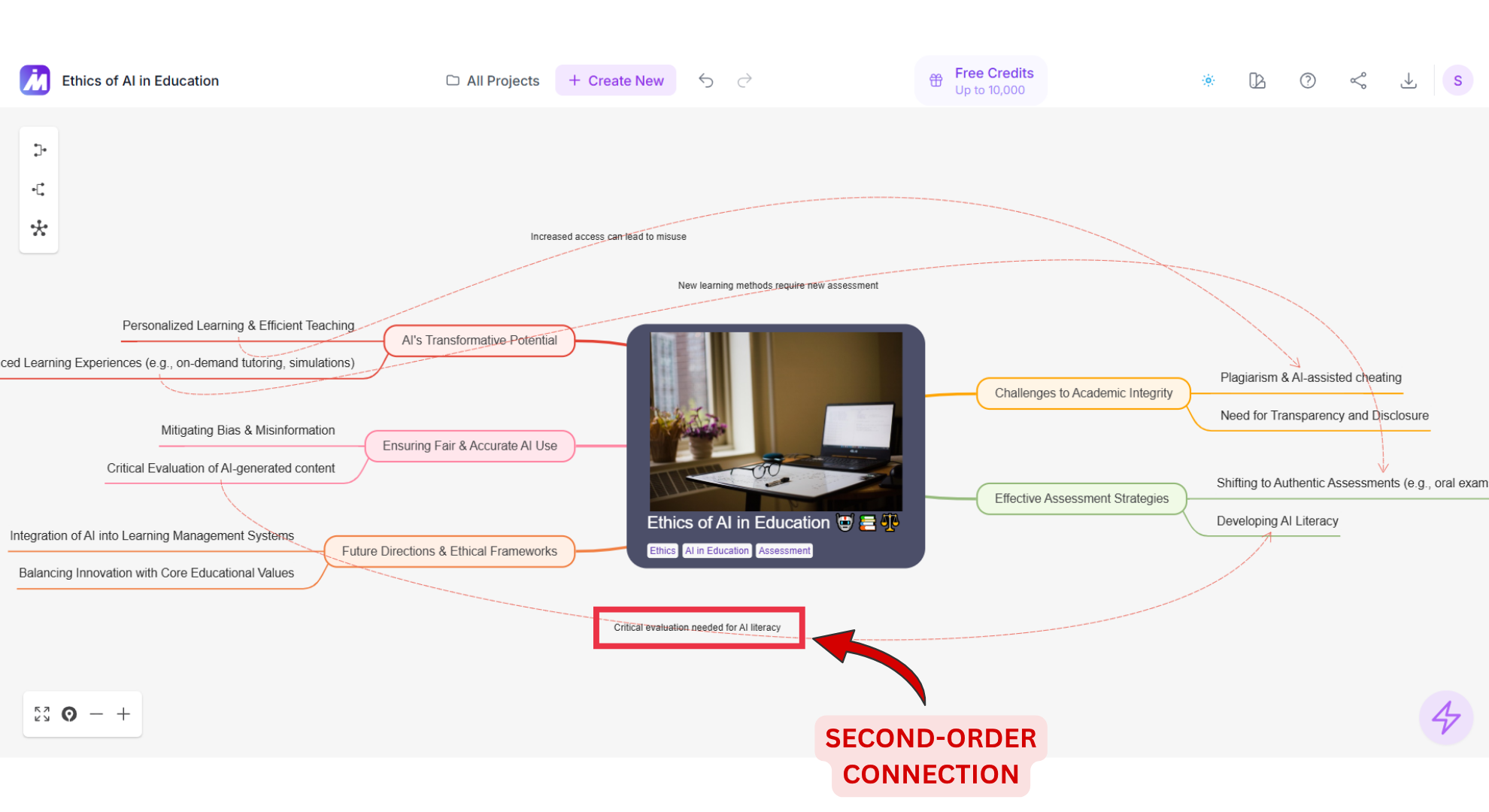1489x812 pixels.
Task: Click the redo arrow
Action: [x=744, y=80]
